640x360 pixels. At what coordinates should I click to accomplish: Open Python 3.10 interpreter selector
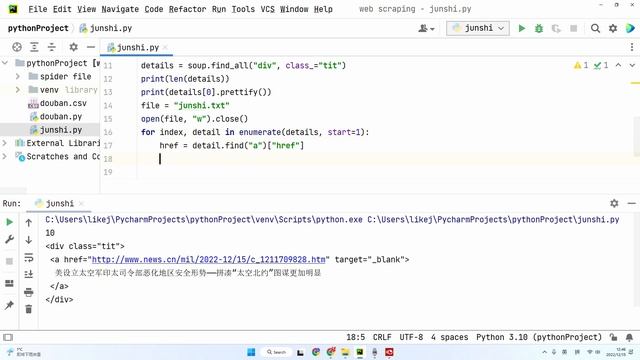tap(539, 337)
